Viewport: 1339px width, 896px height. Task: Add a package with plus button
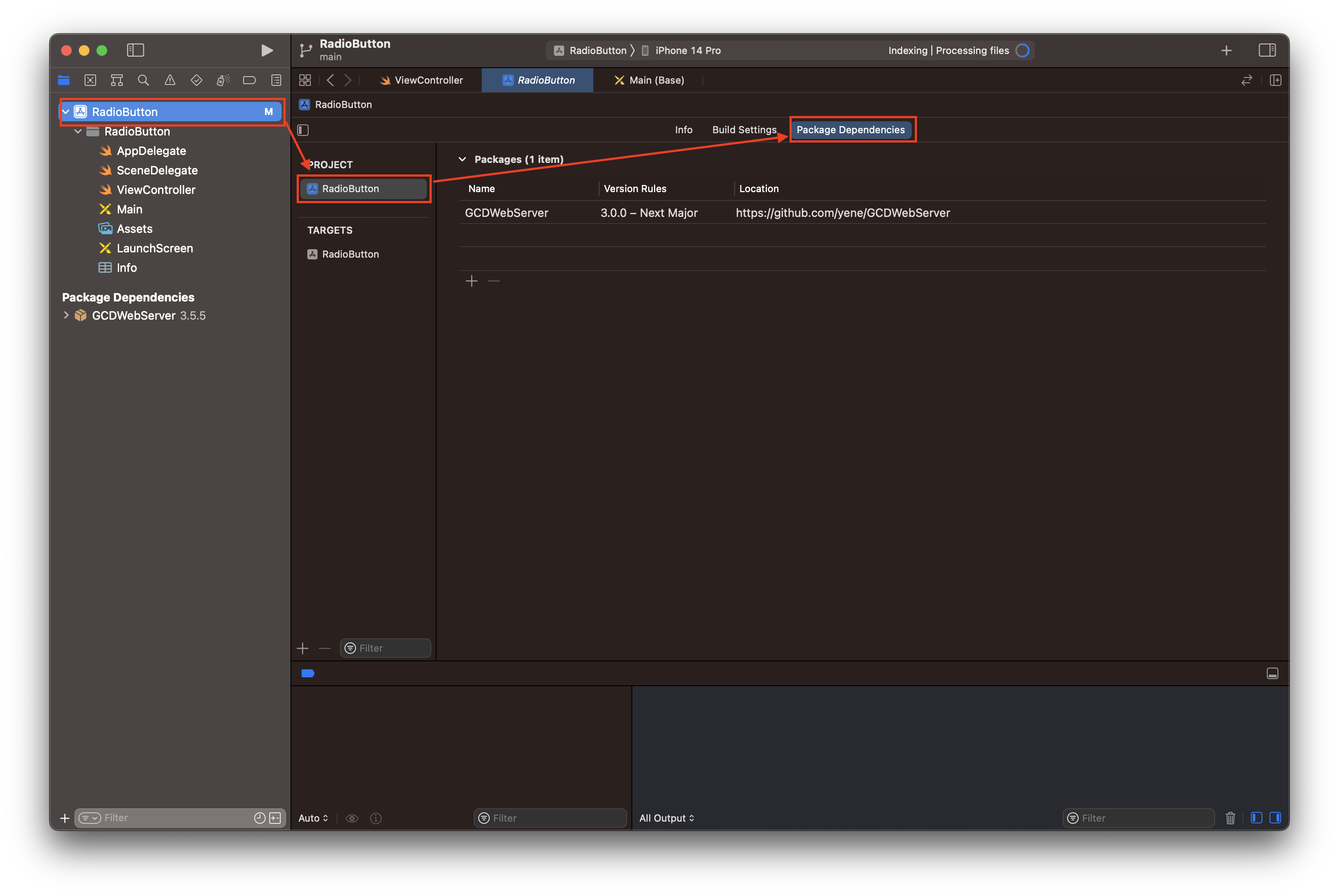click(472, 281)
